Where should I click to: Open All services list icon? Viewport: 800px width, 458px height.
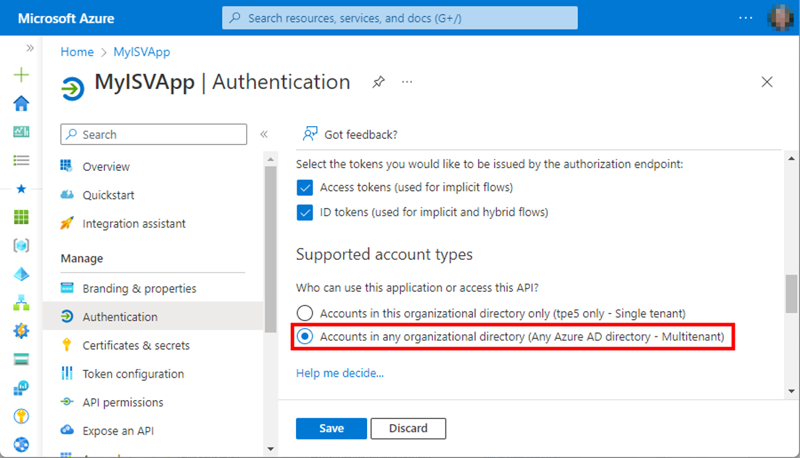(21, 160)
